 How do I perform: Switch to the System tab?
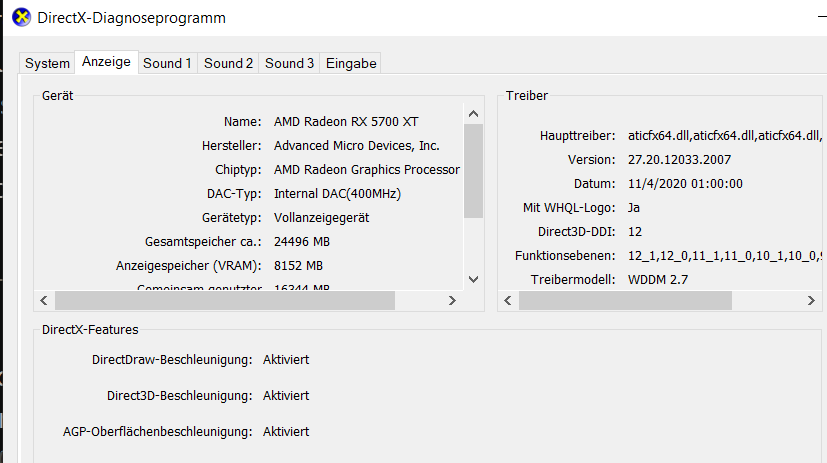(47, 63)
